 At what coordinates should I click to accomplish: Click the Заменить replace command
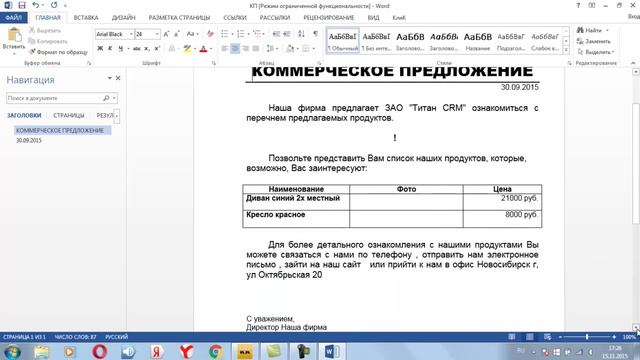click(x=594, y=41)
